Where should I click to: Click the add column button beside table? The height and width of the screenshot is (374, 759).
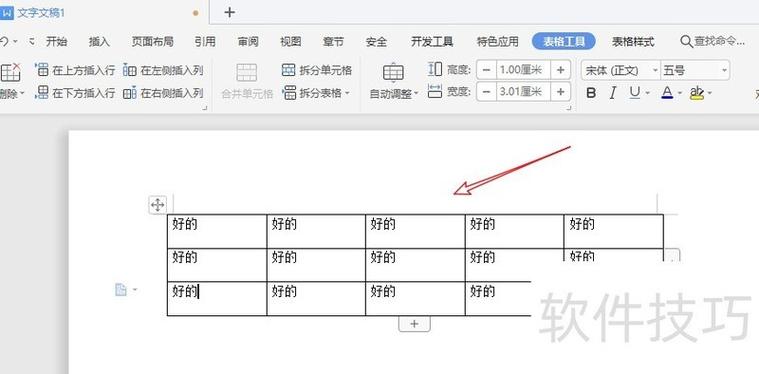pos(672,255)
